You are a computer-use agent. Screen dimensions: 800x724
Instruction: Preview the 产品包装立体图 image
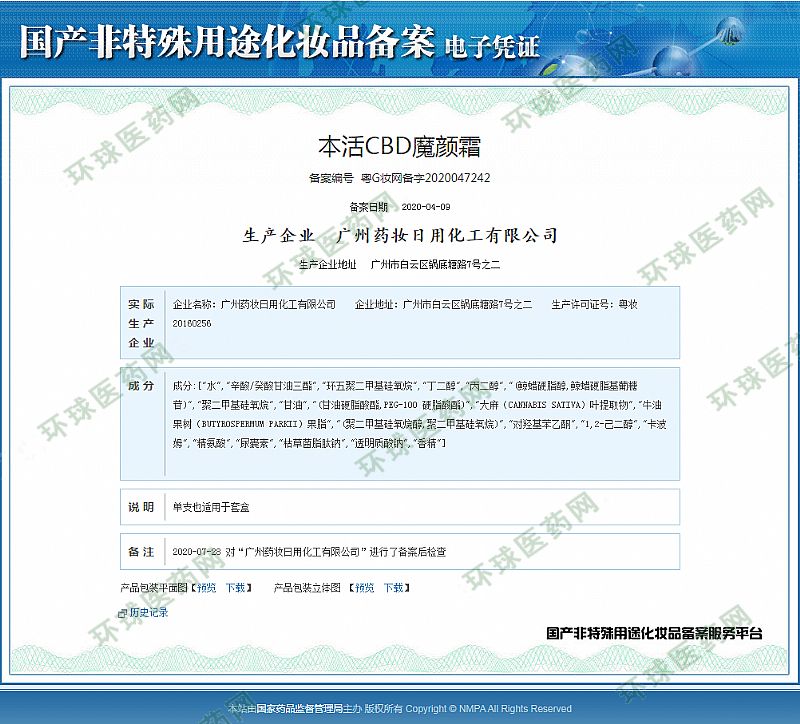[364, 588]
